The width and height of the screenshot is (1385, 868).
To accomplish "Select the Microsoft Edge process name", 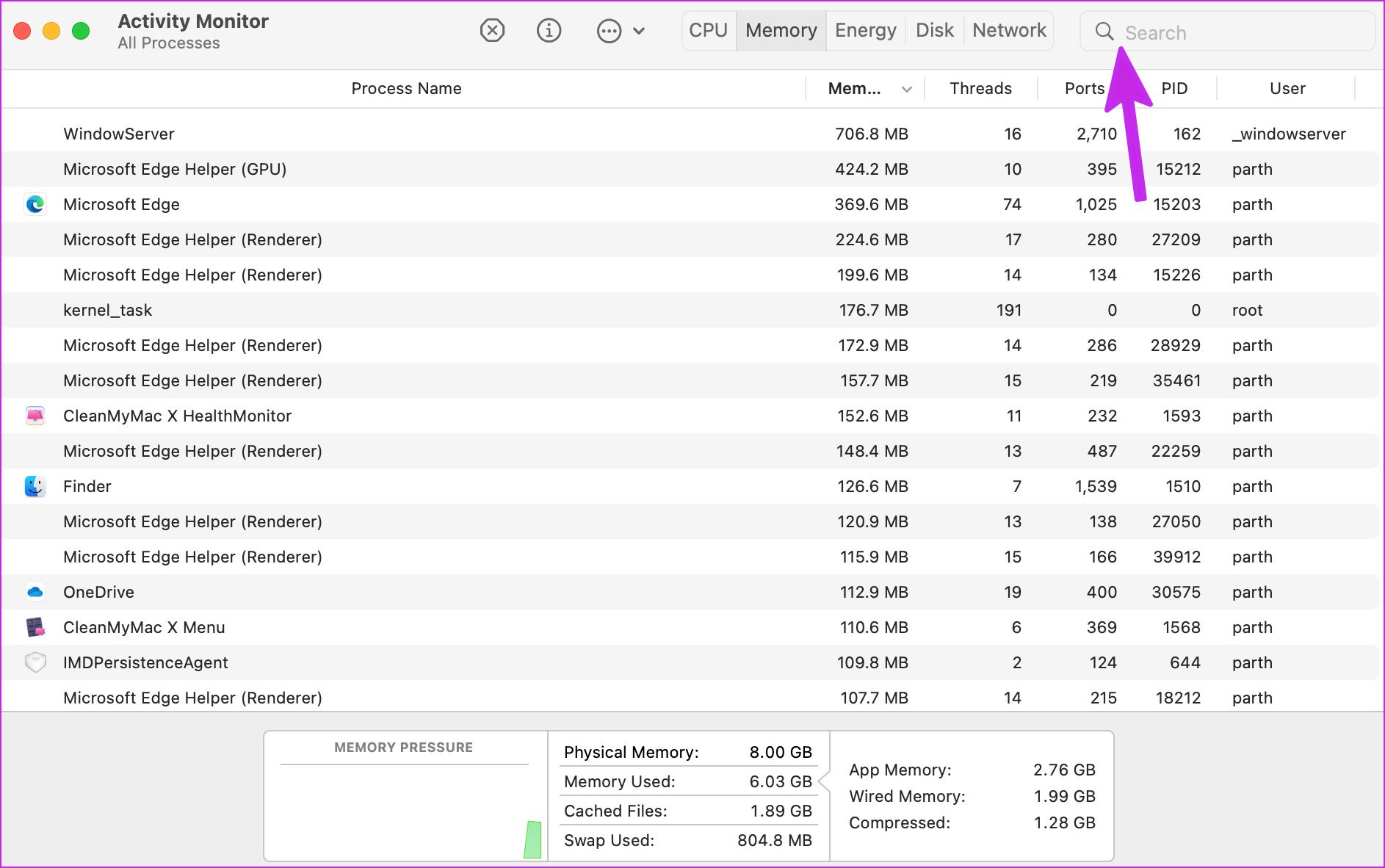I will [x=121, y=204].
